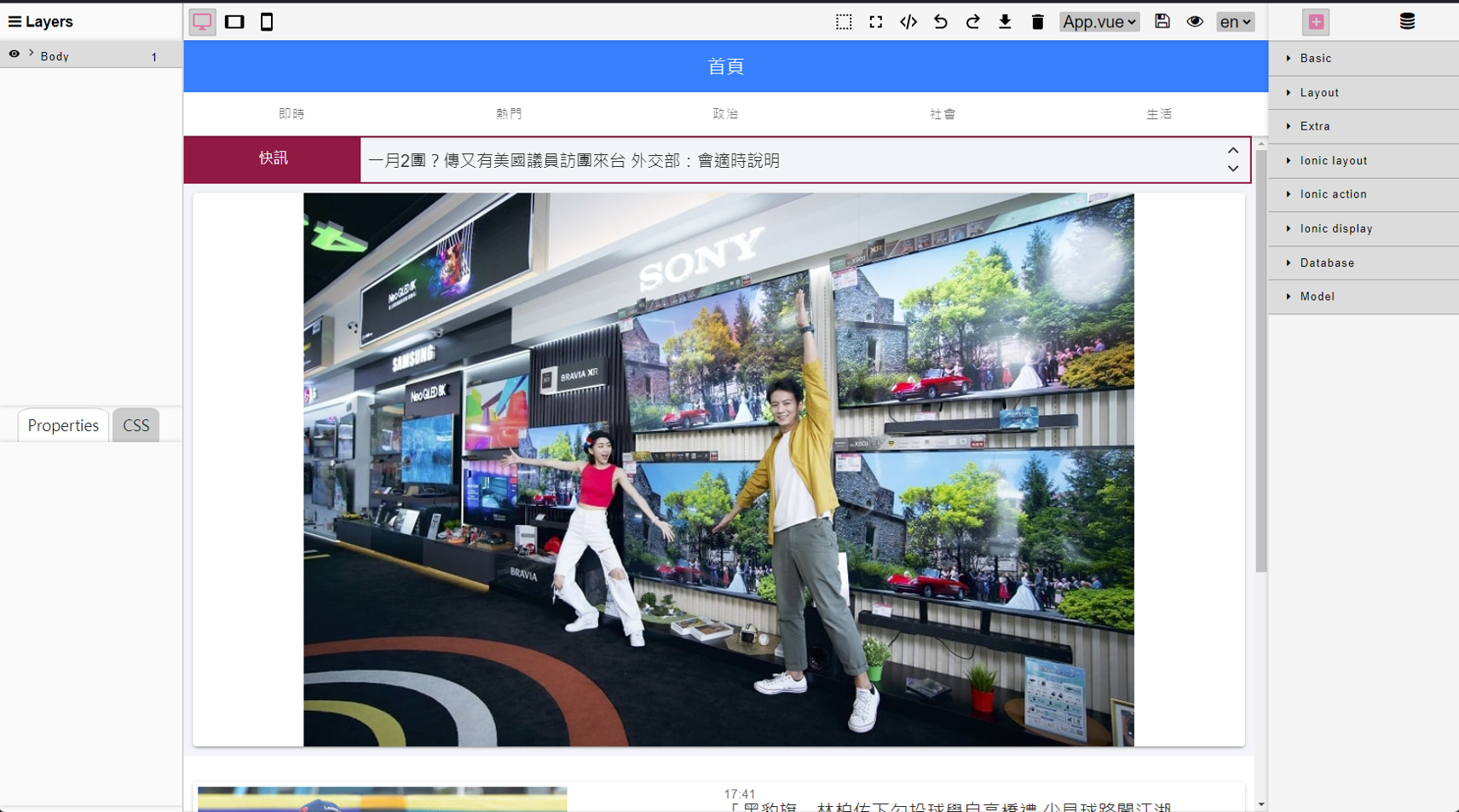Screen dimensions: 1459x812
Task: Open the Layers hamburger menu
Action: click(x=14, y=21)
